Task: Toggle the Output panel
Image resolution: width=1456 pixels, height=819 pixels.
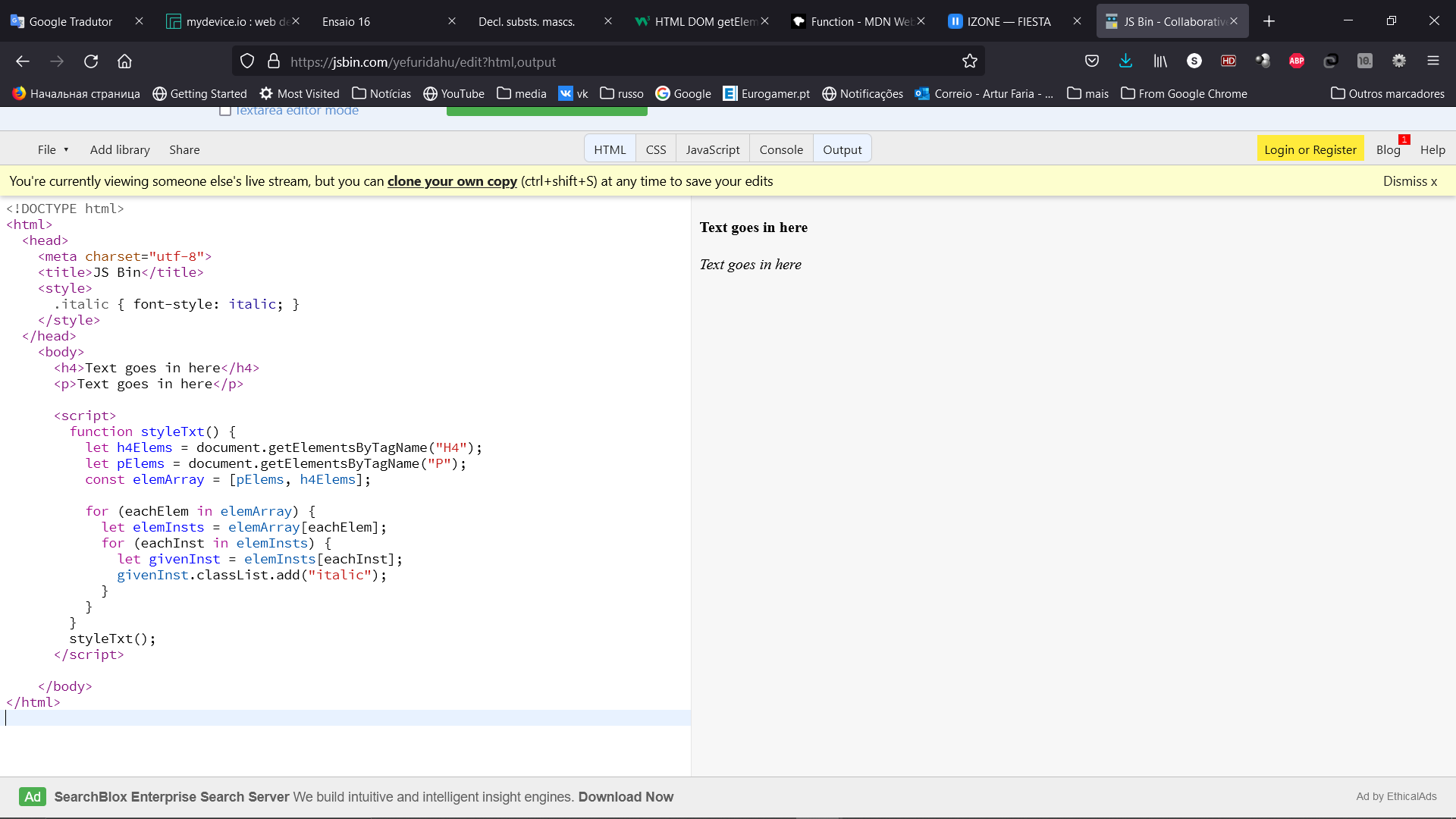Action: [x=843, y=149]
